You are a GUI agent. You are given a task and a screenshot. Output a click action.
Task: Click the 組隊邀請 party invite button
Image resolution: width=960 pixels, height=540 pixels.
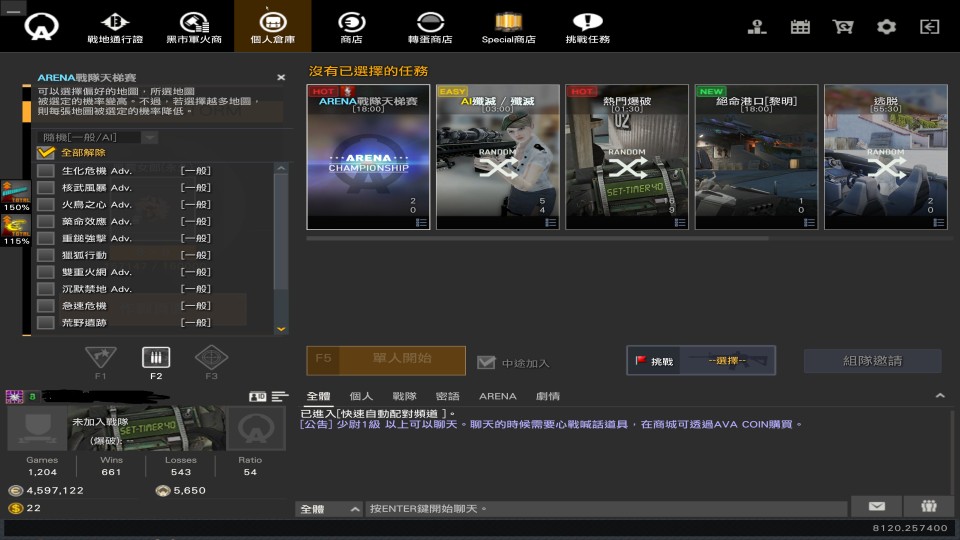[x=872, y=361]
